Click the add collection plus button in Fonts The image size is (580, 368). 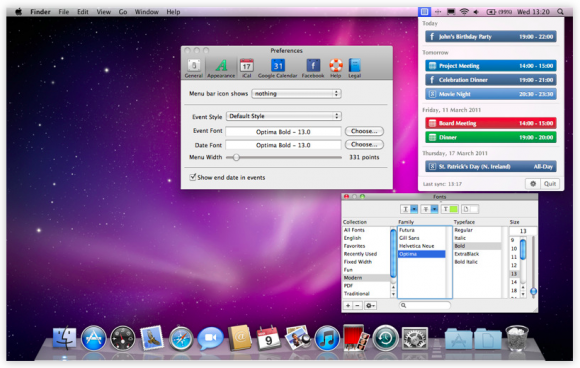[348, 305]
